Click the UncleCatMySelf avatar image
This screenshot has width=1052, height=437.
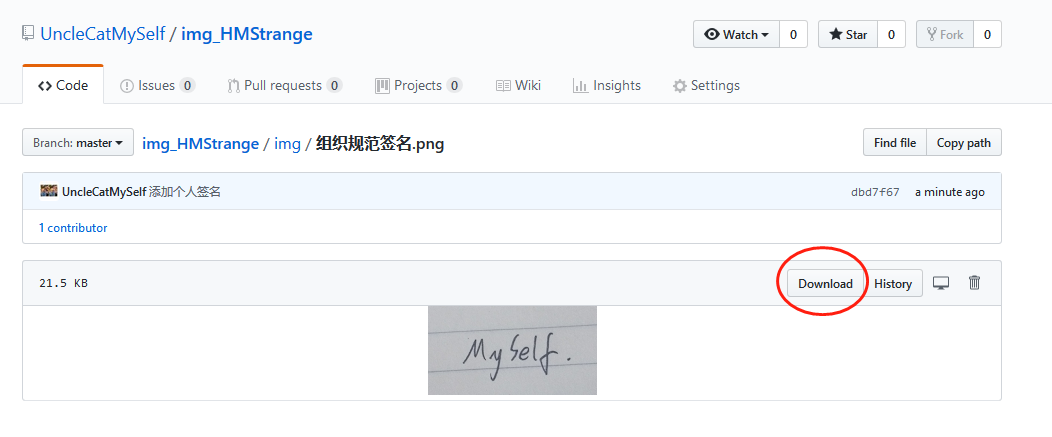(49, 191)
